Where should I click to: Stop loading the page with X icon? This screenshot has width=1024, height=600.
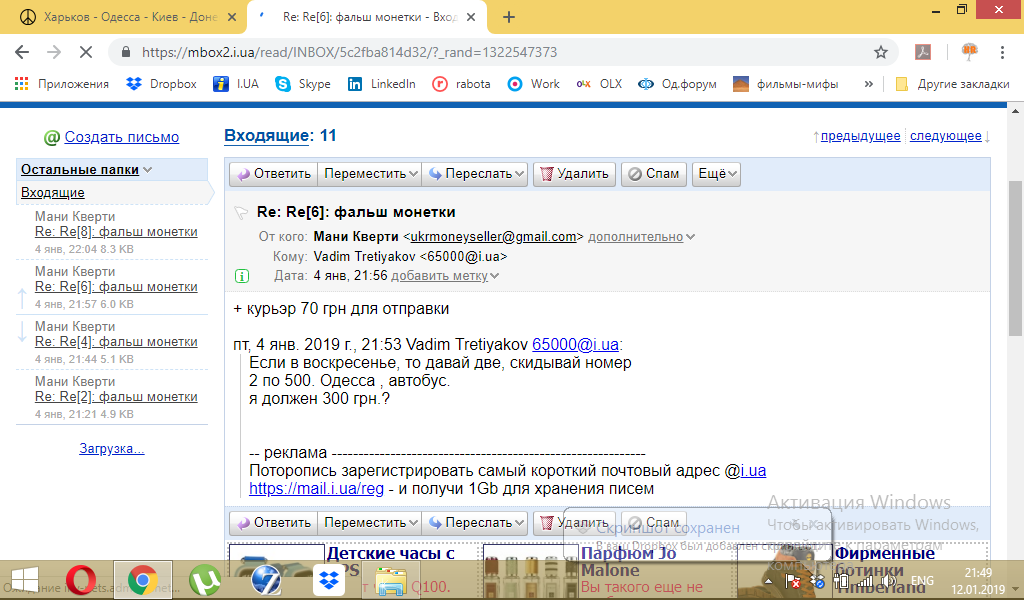(86, 52)
